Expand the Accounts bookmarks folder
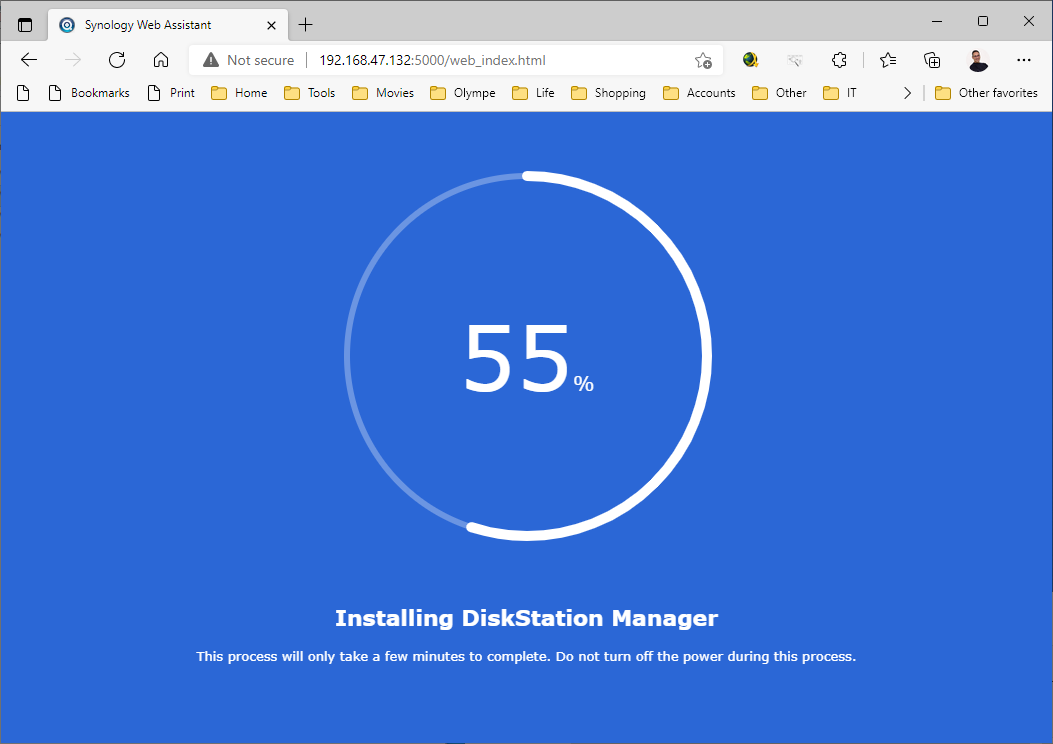This screenshot has height=744, width=1053. (x=699, y=93)
